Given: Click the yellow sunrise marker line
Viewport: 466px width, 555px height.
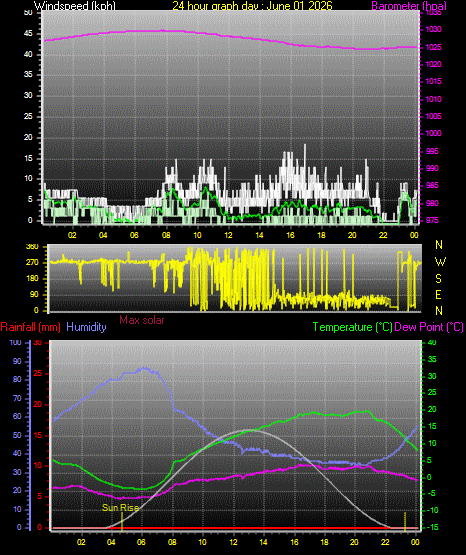Looking at the screenshot, I should [x=122, y=522].
